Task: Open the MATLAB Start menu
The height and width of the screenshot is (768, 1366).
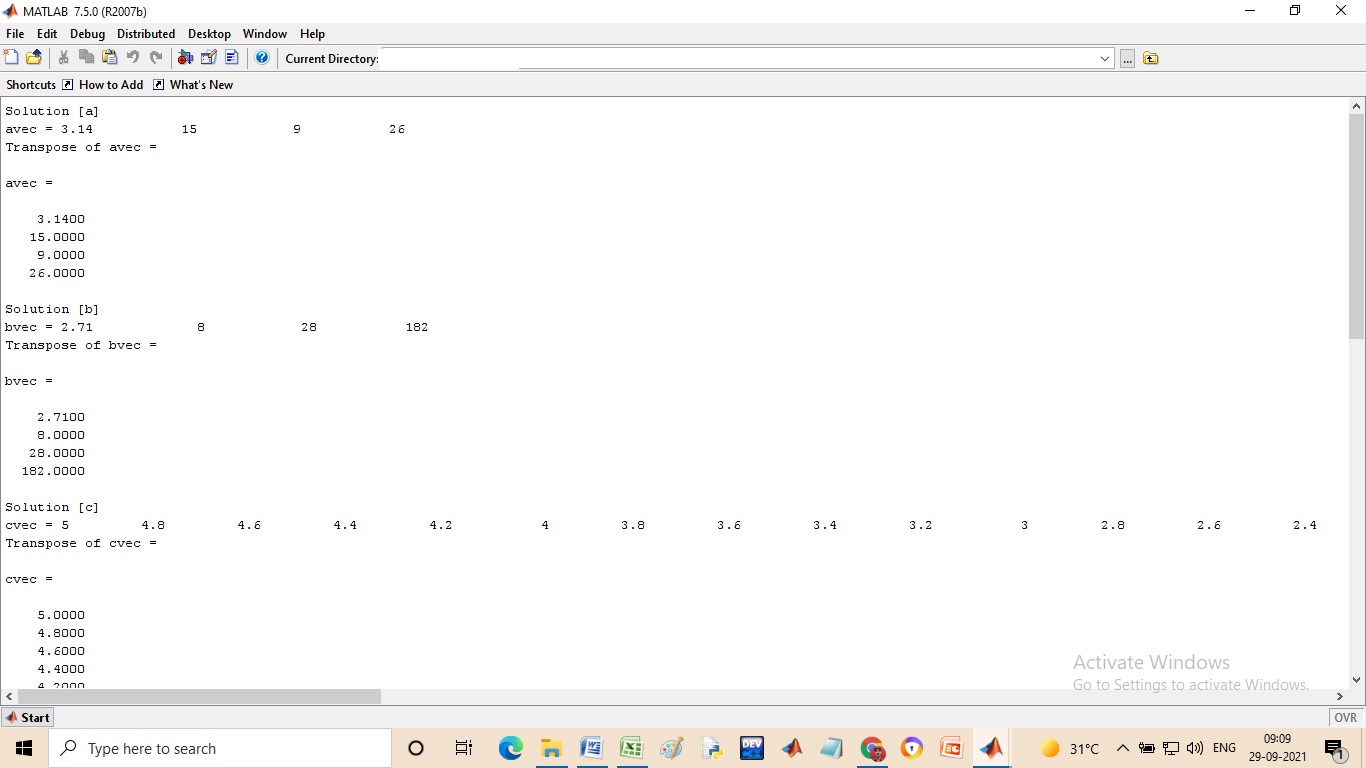Action: (28, 717)
